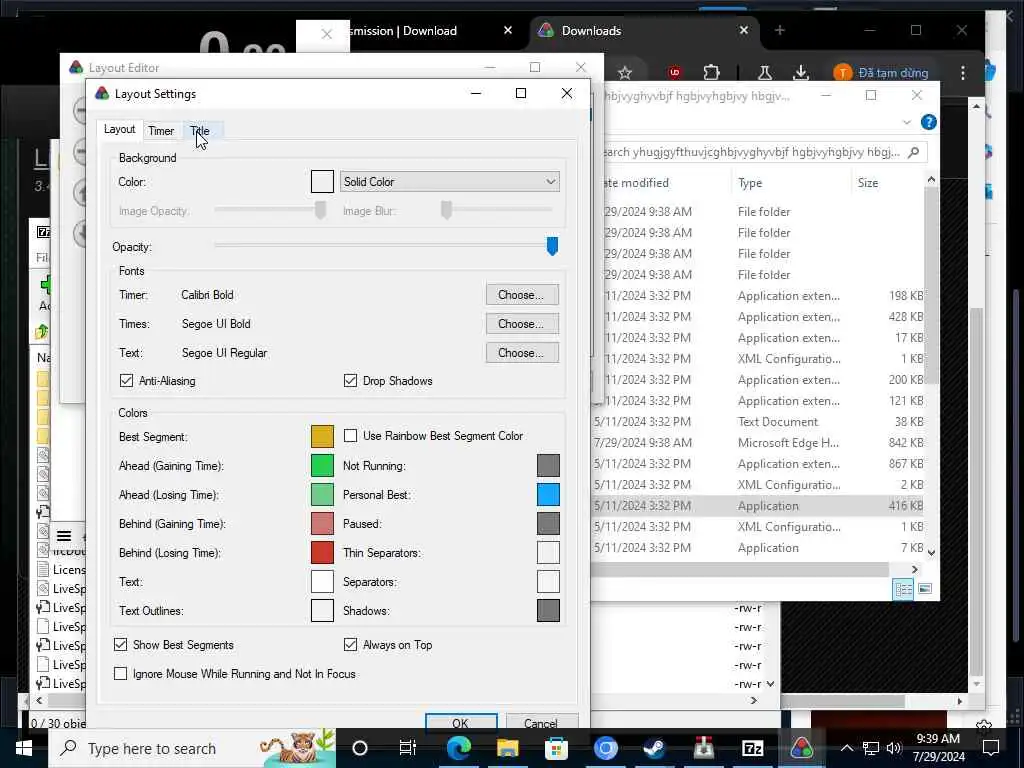
Task: Adjust the Opacity slider handle
Action: 552,246
